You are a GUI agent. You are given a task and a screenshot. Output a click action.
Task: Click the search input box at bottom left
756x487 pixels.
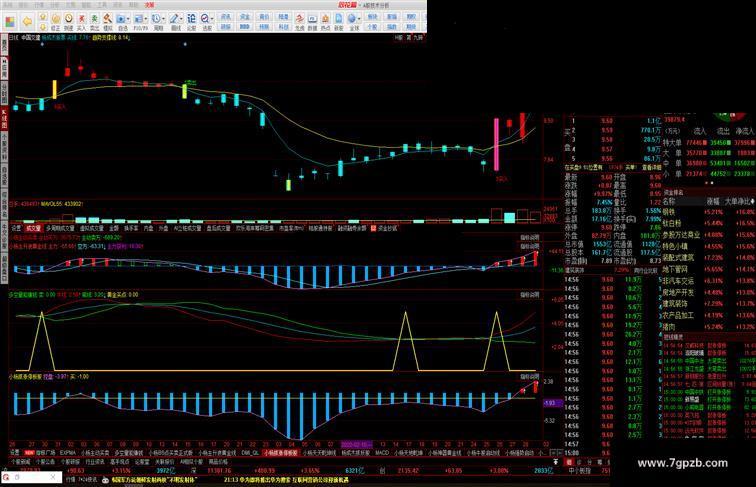point(31,477)
